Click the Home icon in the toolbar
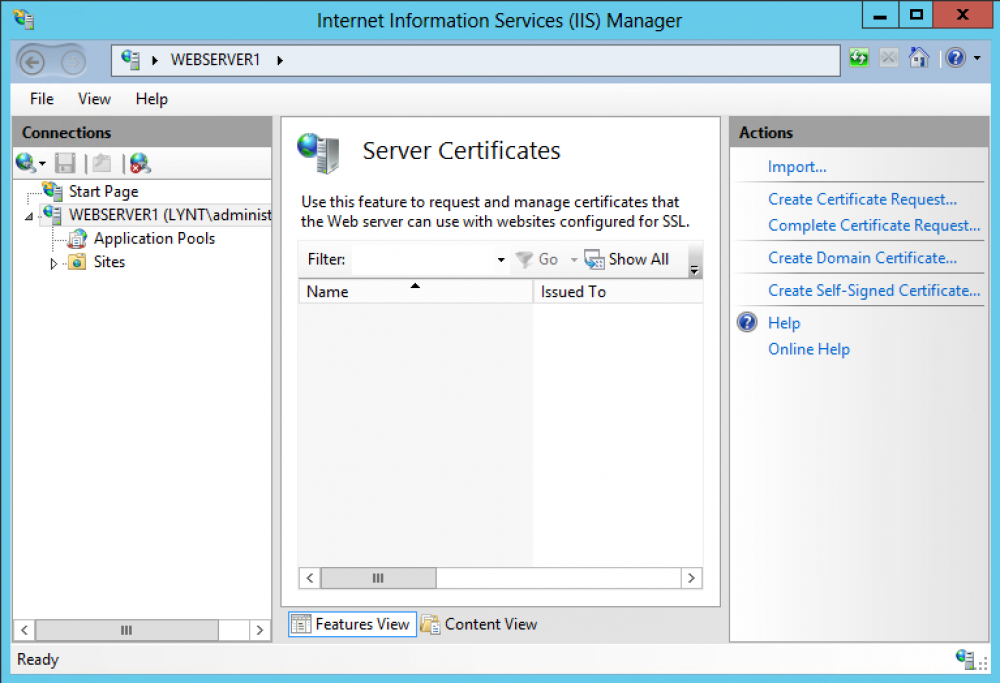 point(919,58)
